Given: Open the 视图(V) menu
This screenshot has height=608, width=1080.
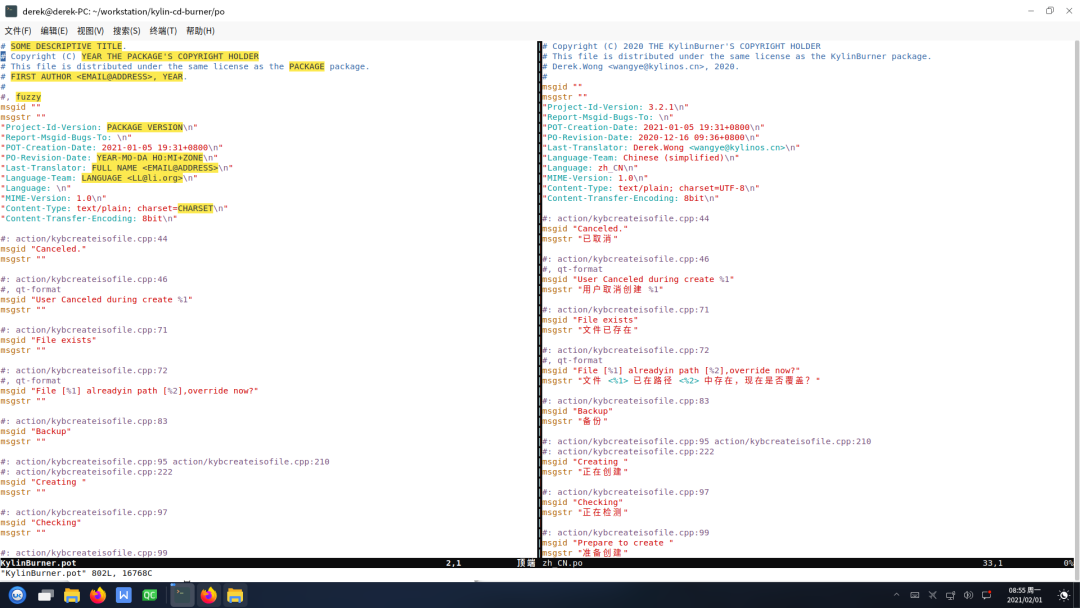Looking at the screenshot, I should coord(90,31).
